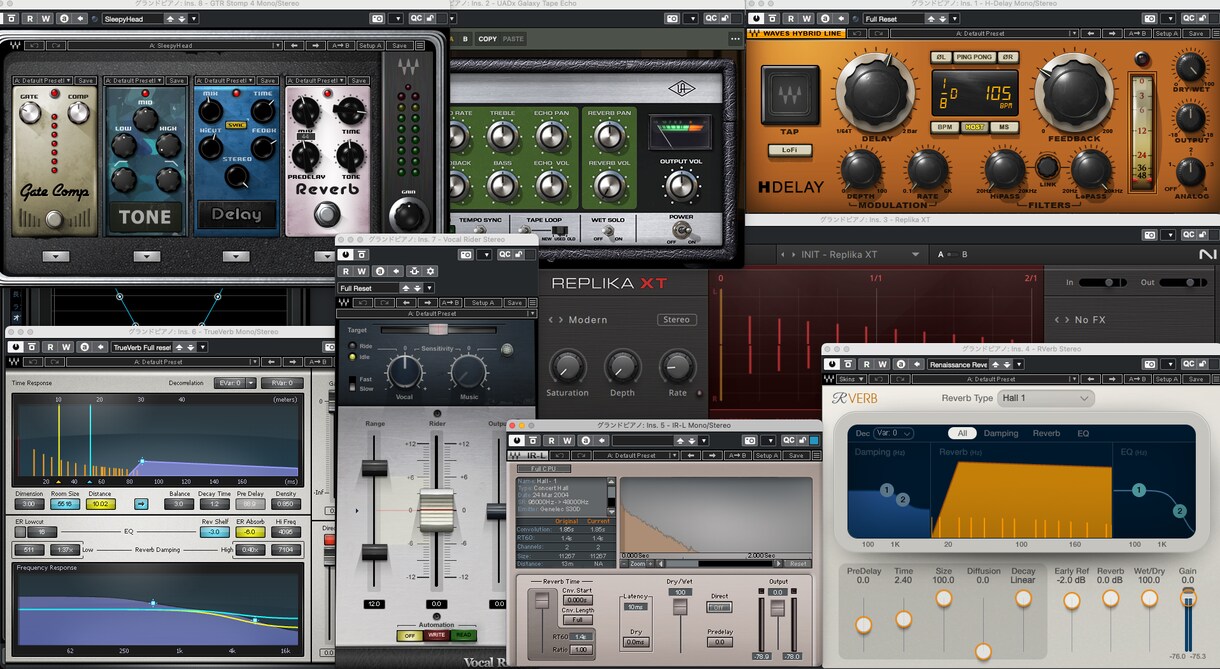Image resolution: width=1220 pixels, height=669 pixels.
Task: Click Setup A in RVerb toolbar
Action: click(1166, 379)
